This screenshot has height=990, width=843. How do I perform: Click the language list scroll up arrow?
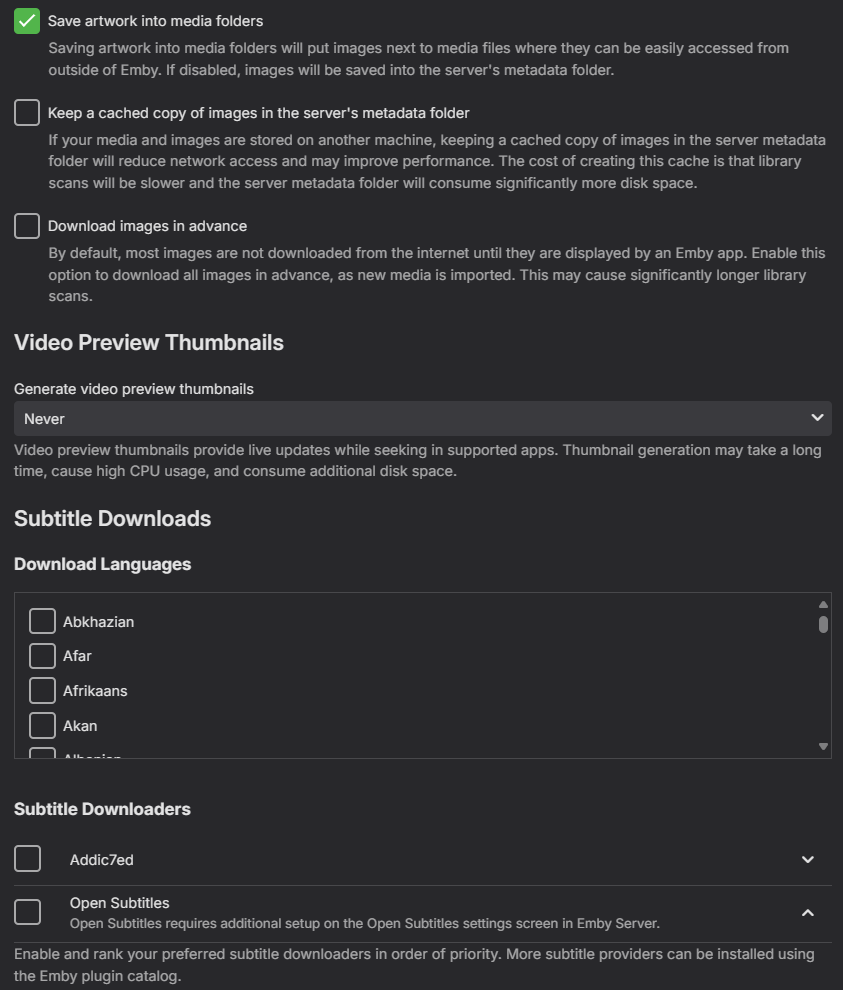[823, 605]
